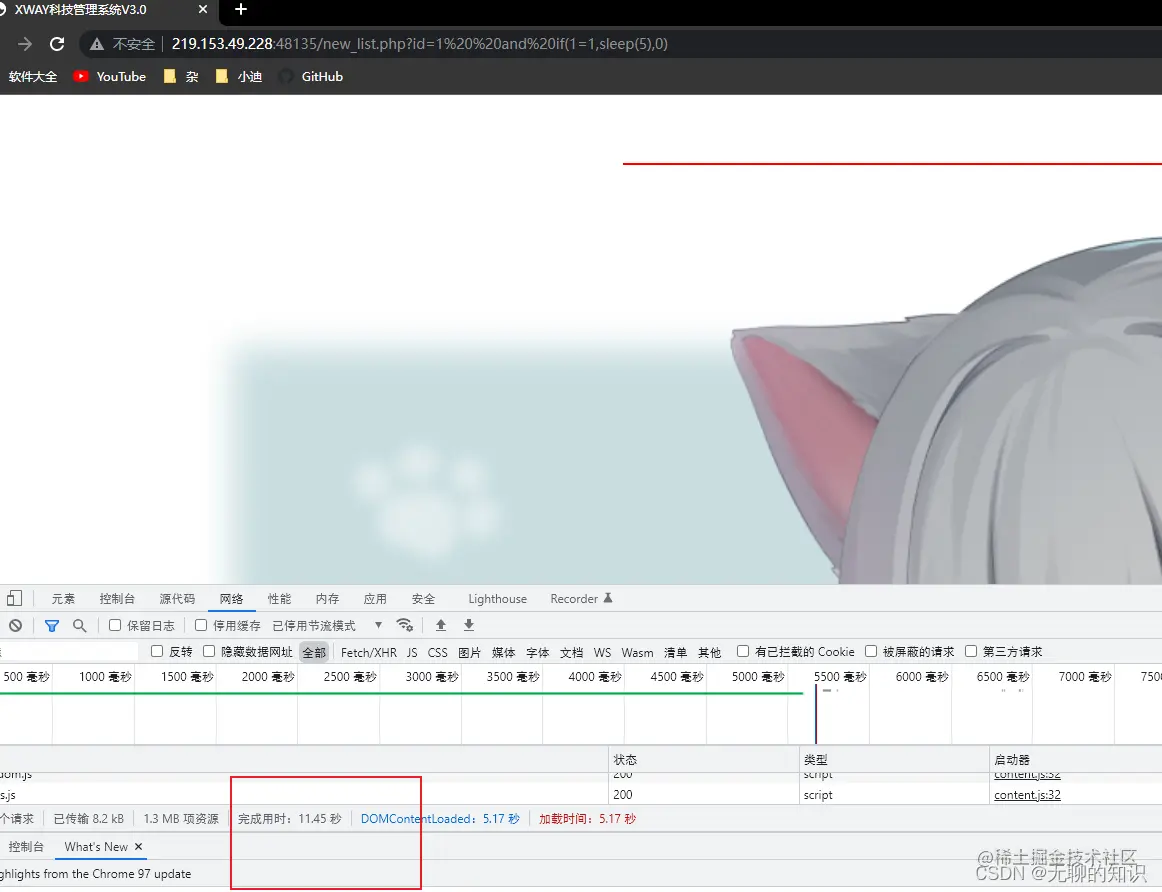
Task: Filter requests by JS
Action: [x=412, y=652]
